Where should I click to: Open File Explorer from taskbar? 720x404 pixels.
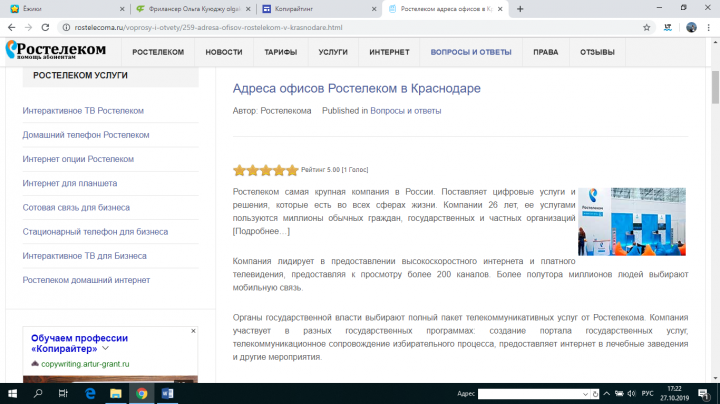pyautogui.click(x=116, y=393)
